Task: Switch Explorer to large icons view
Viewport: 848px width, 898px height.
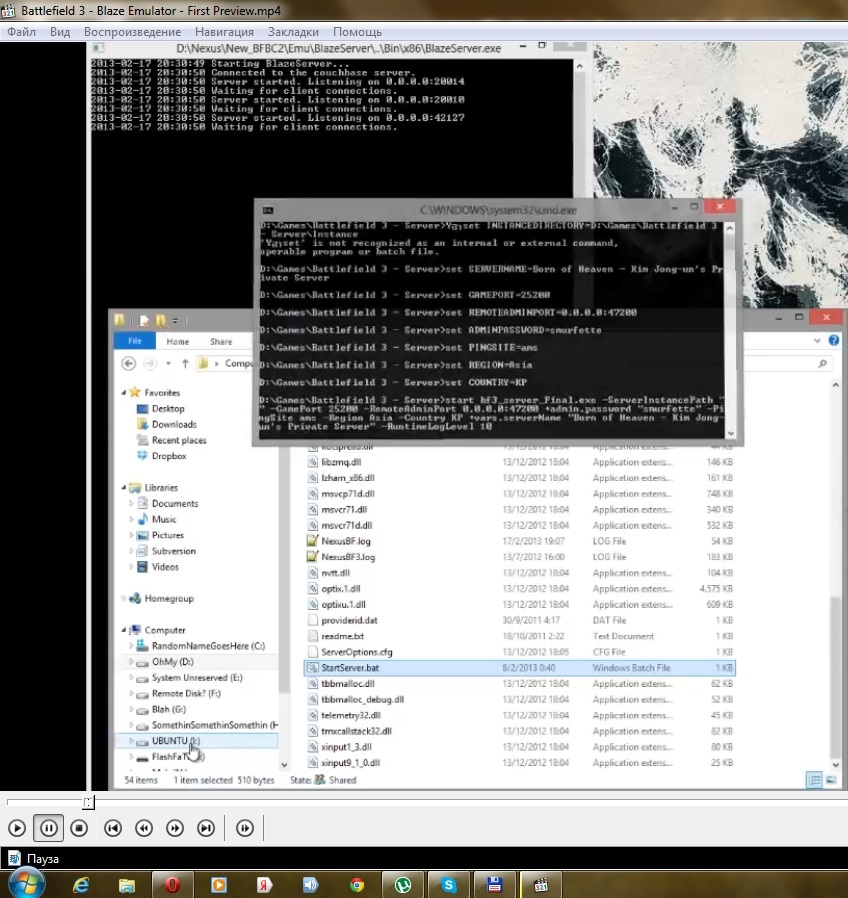Action: coord(831,780)
